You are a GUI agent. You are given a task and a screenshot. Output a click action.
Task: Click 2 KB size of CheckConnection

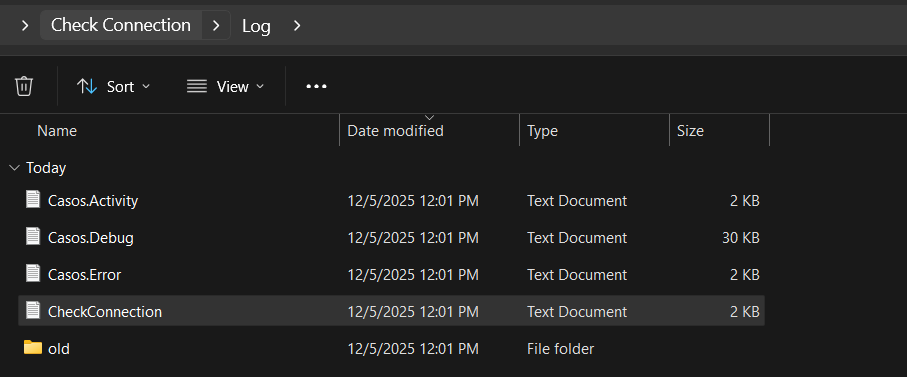tap(744, 312)
